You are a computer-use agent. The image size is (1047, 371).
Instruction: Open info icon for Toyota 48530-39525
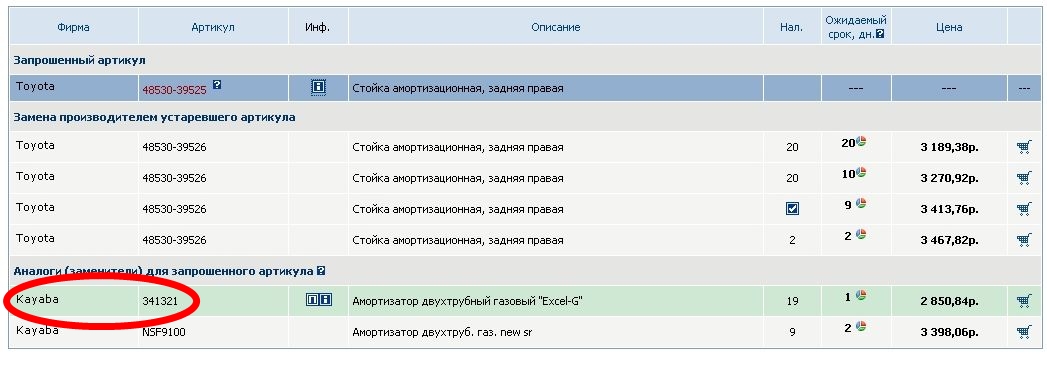[319, 87]
